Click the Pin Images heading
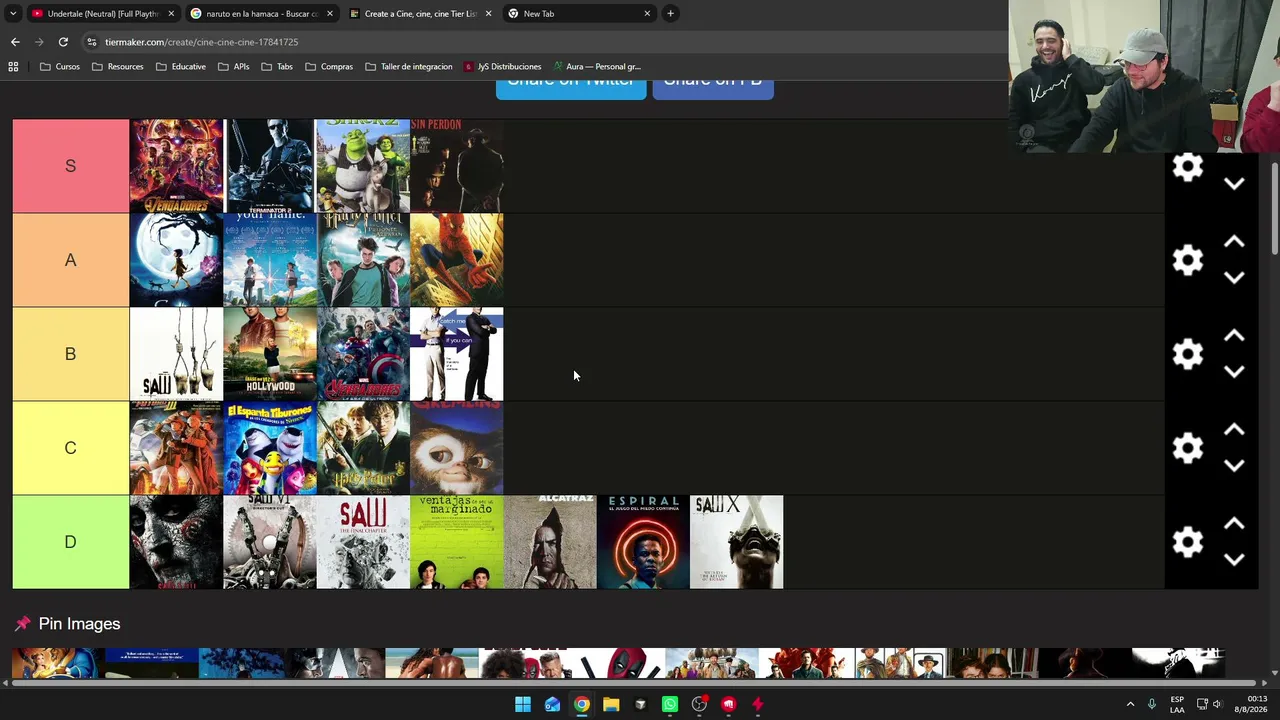This screenshot has height=720, width=1280. [79, 624]
